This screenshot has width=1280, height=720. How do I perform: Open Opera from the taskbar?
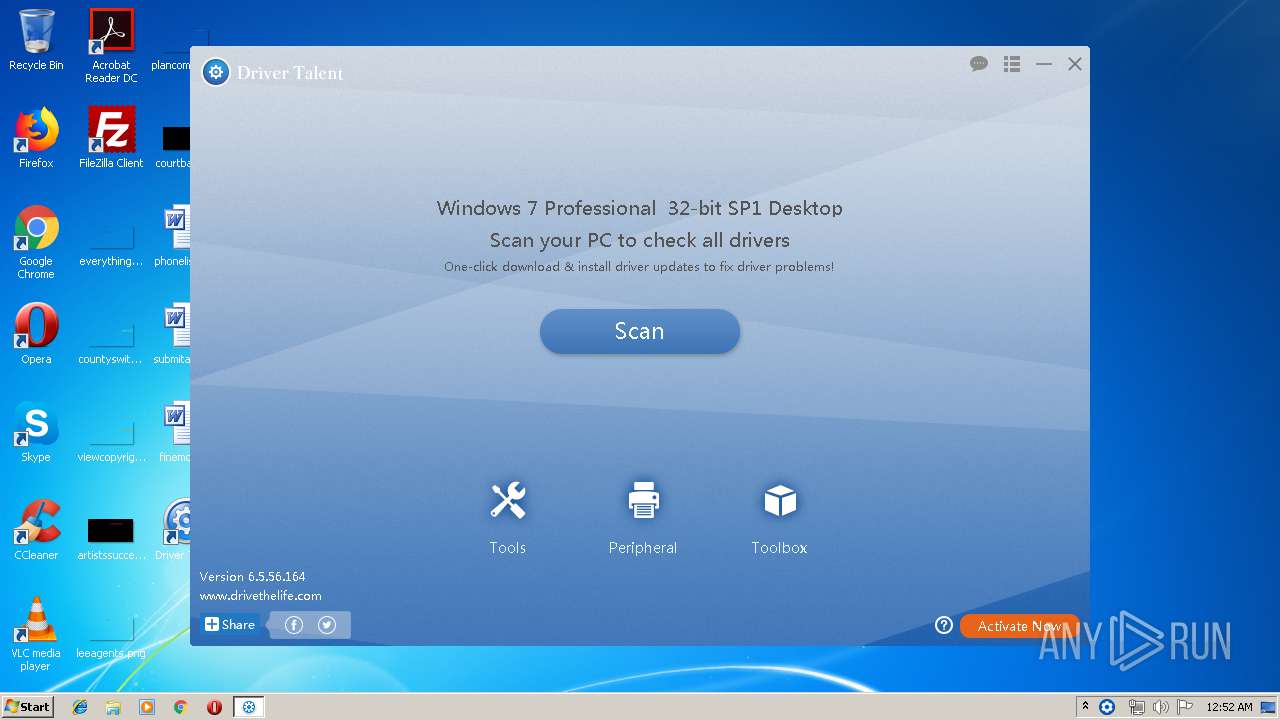214,707
